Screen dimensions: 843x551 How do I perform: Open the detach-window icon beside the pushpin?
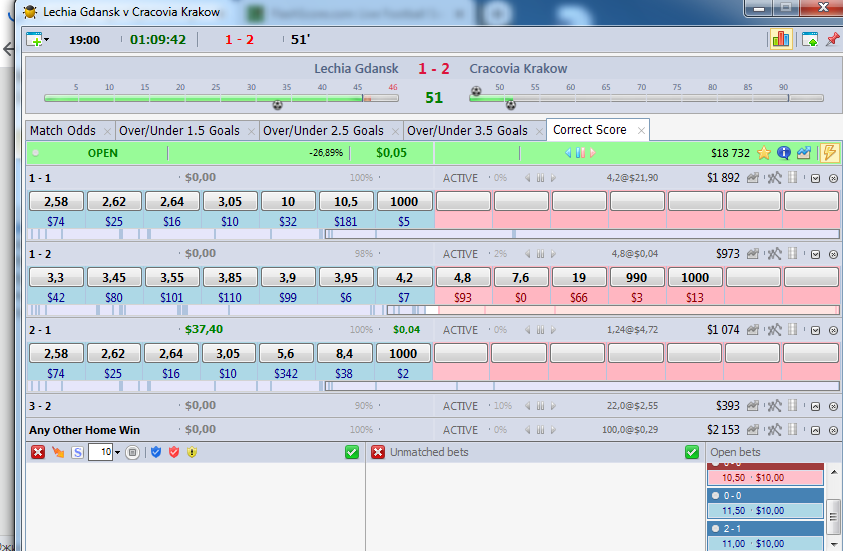pos(810,39)
